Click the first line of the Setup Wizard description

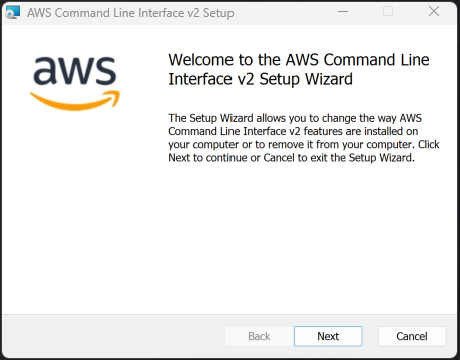295,118
